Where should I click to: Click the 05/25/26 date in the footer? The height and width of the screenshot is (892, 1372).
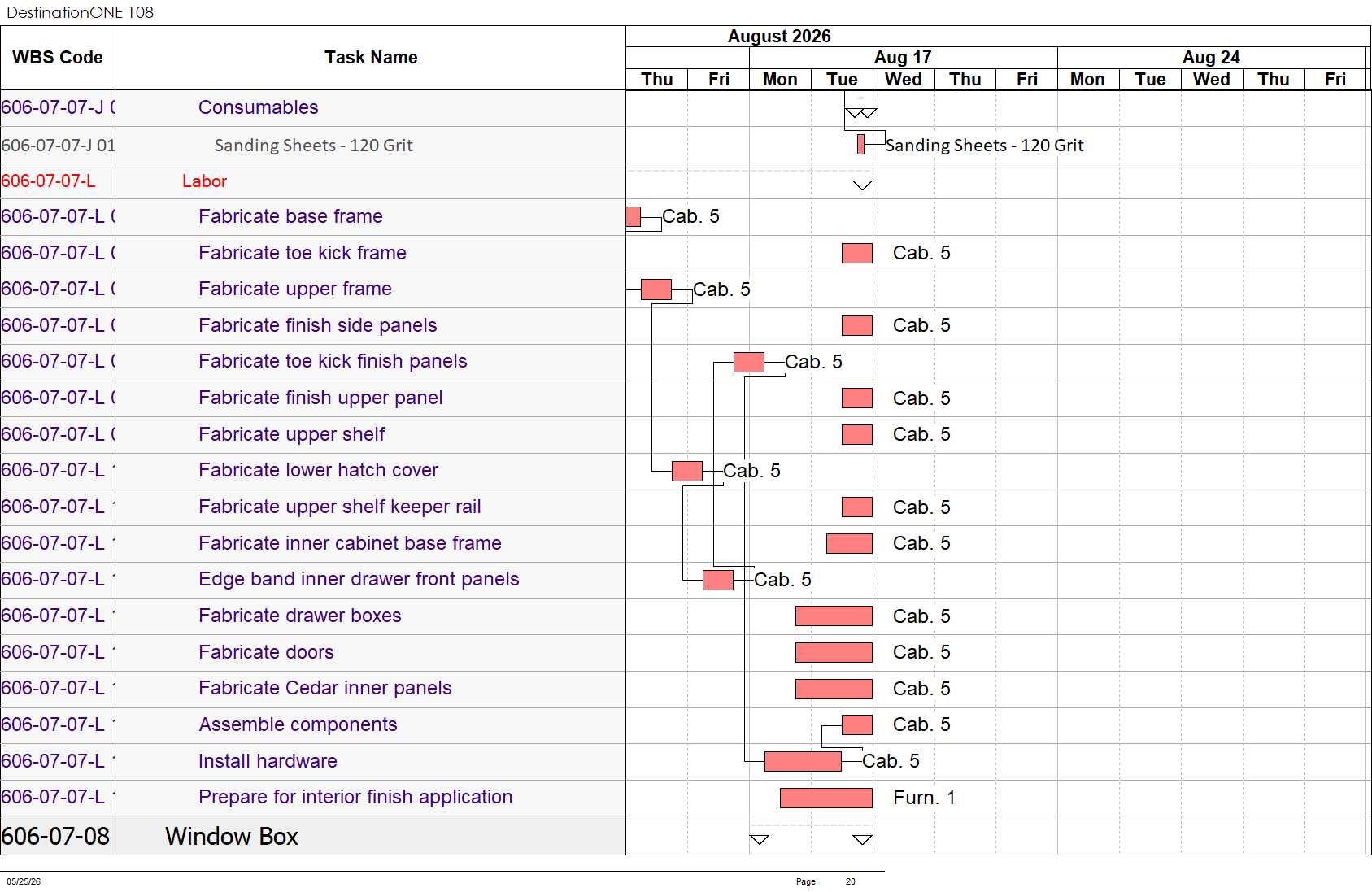[24, 881]
